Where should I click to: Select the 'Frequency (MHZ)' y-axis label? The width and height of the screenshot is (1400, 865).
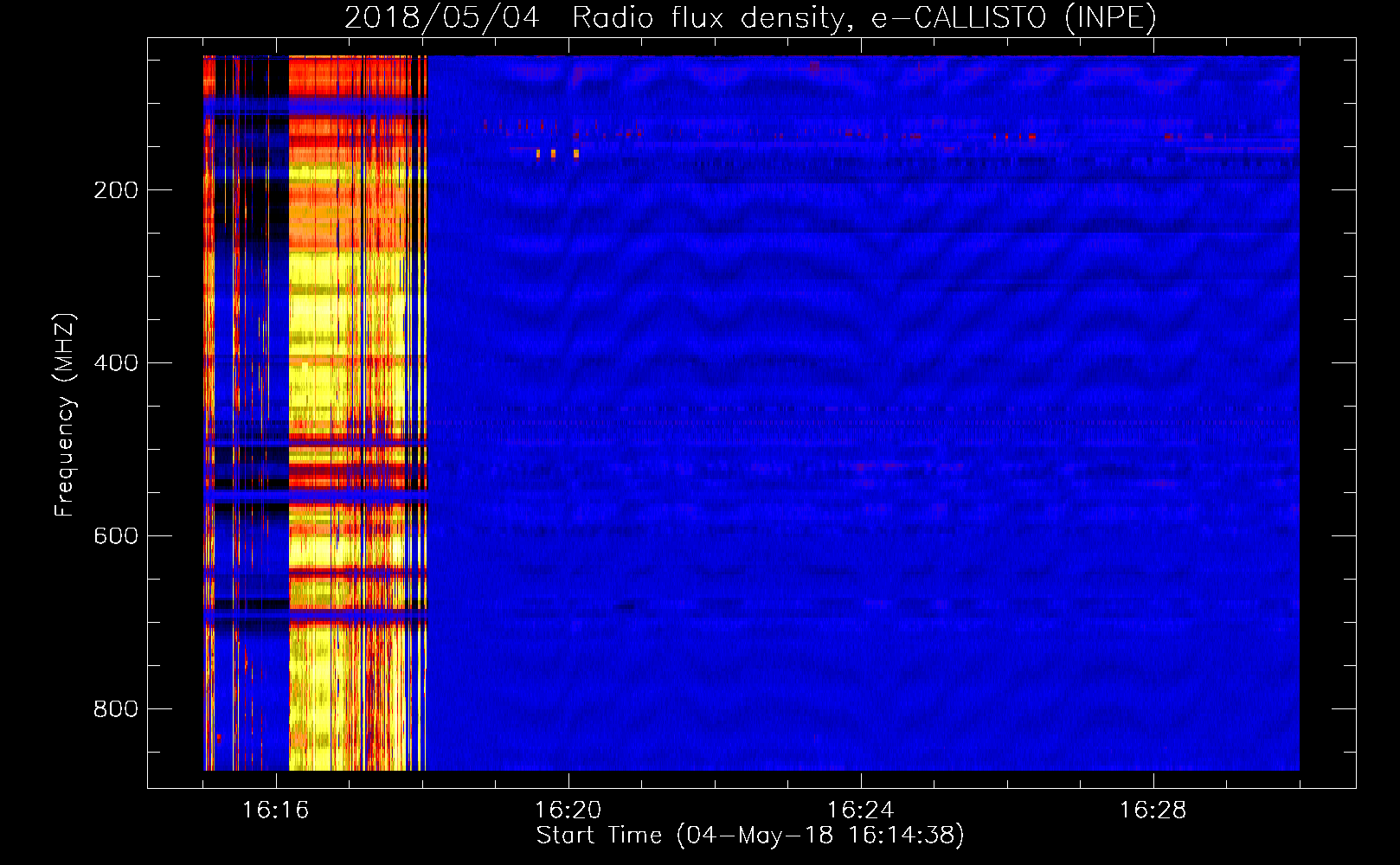[65, 415]
